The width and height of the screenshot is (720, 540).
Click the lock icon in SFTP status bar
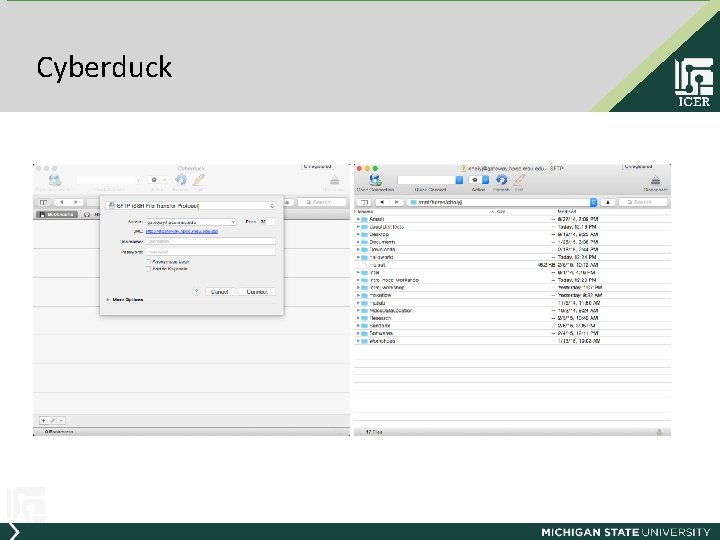click(x=659, y=432)
